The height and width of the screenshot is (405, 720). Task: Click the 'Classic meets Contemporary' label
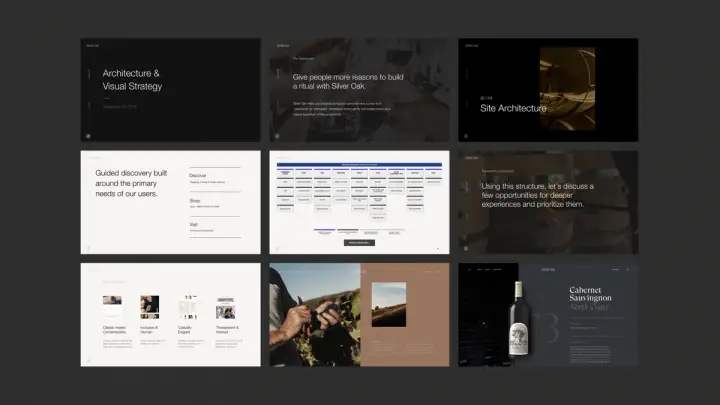[x=114, y=330]
